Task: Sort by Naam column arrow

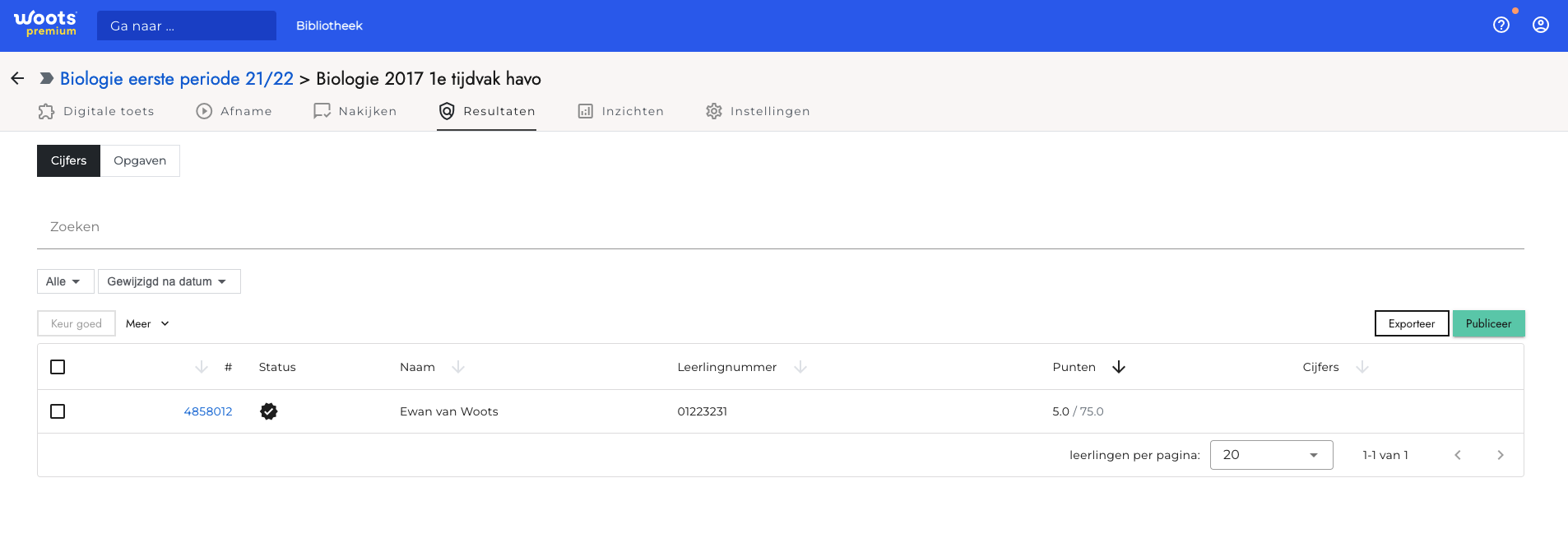Action: click(x=458, y=367)
